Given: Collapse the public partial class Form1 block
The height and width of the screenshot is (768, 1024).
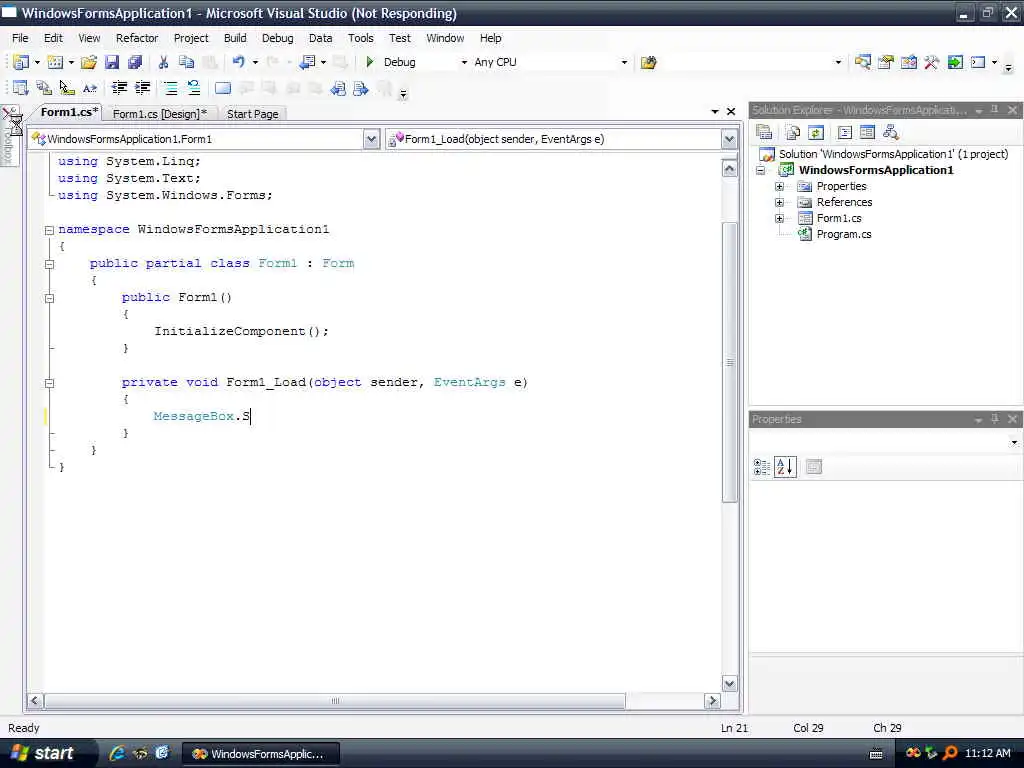Looking at the screenshot, I should pos(49,264).
